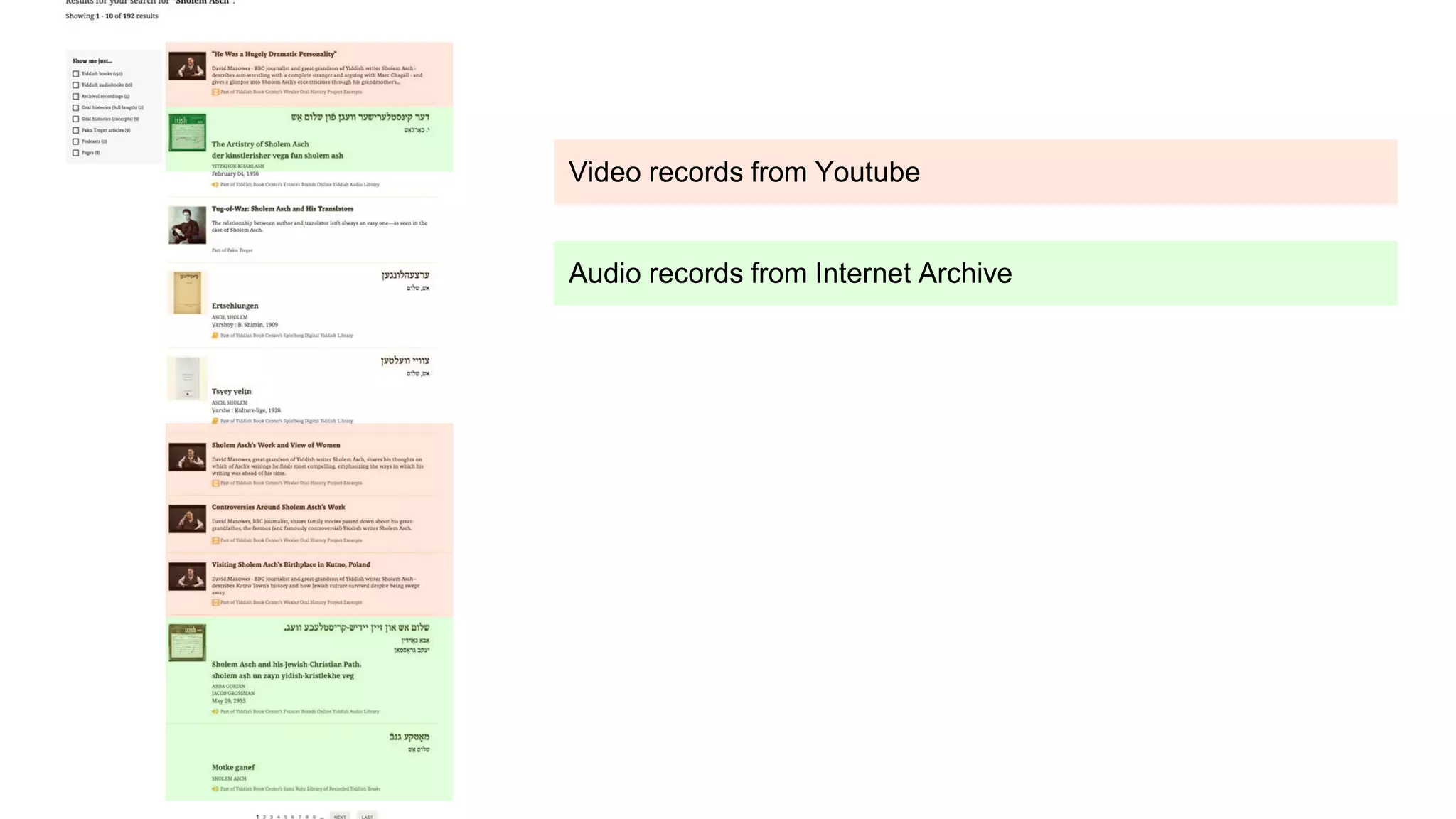
Task: Open the Motke ganef audiobook title
Action: [x=233, y=768]
